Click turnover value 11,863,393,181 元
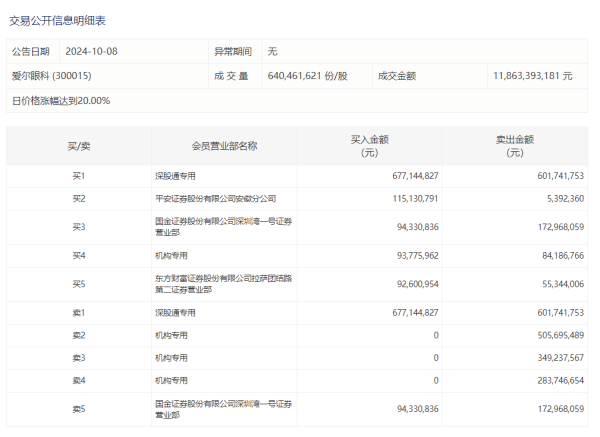The image size is (600, 437). coord(533,76)
